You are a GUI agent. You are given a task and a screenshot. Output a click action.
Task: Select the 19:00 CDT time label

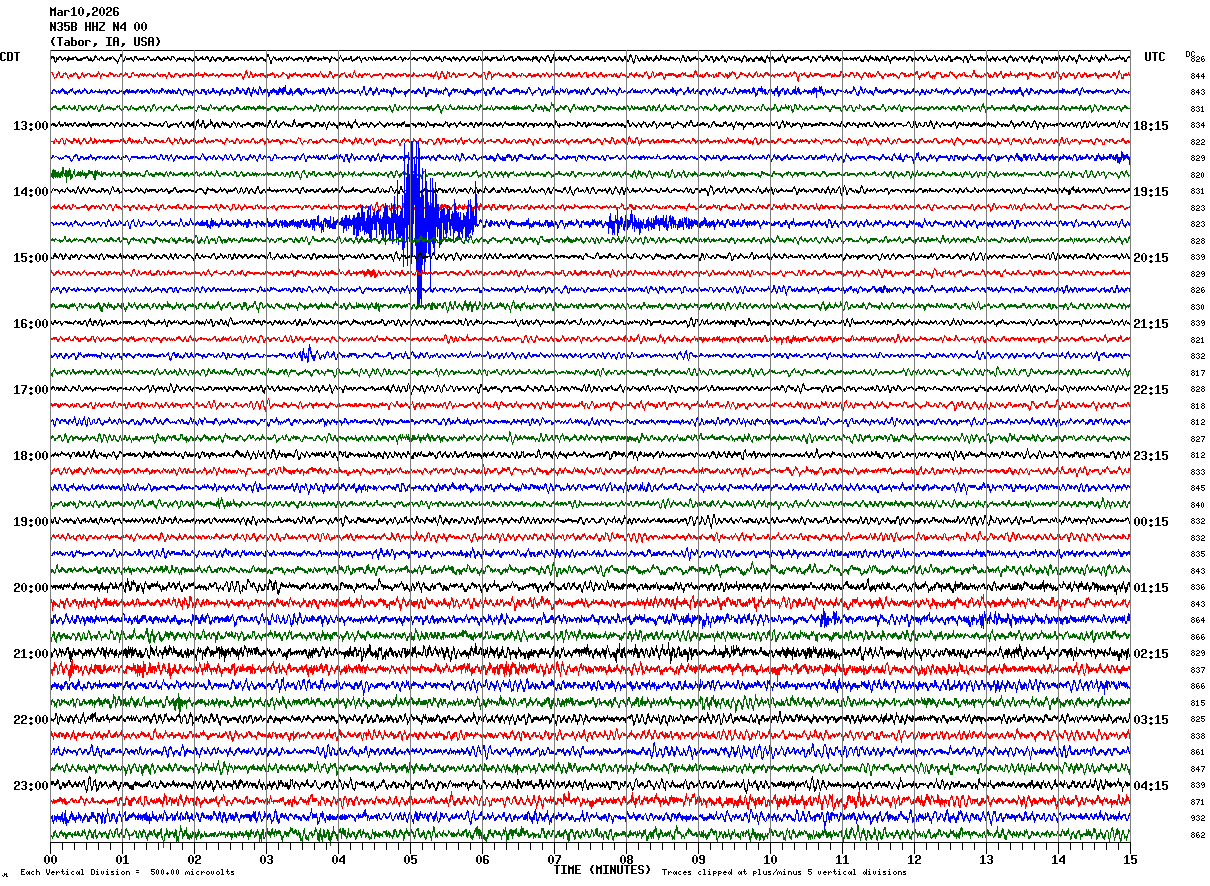[x=30, y=522]
